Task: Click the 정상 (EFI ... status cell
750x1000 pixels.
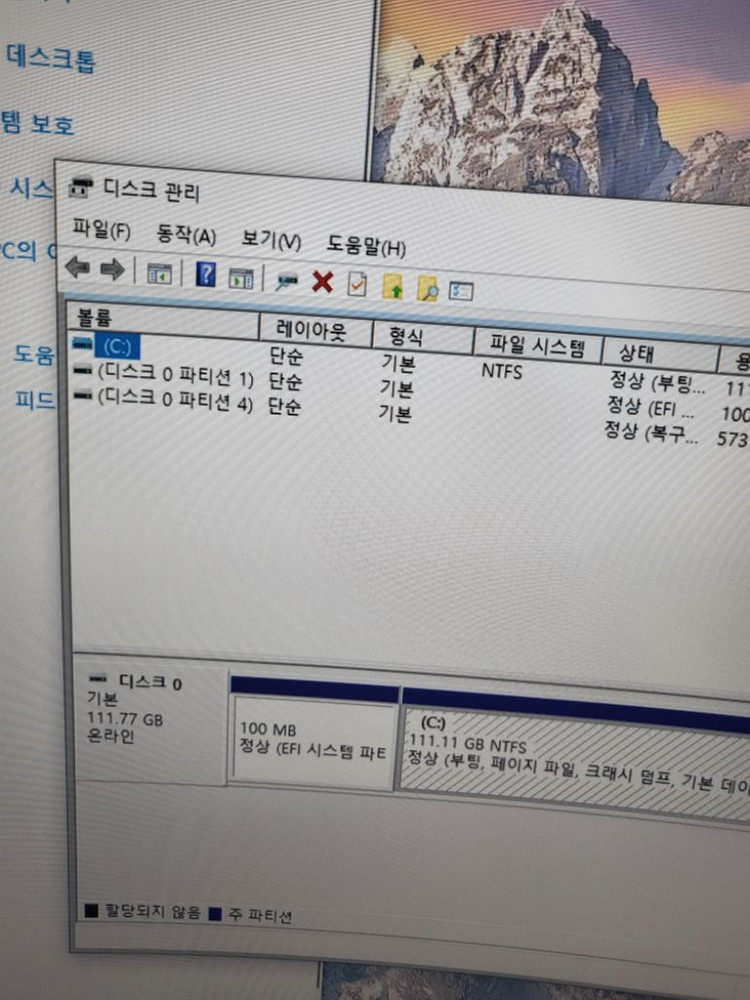Action: [651, 407]
